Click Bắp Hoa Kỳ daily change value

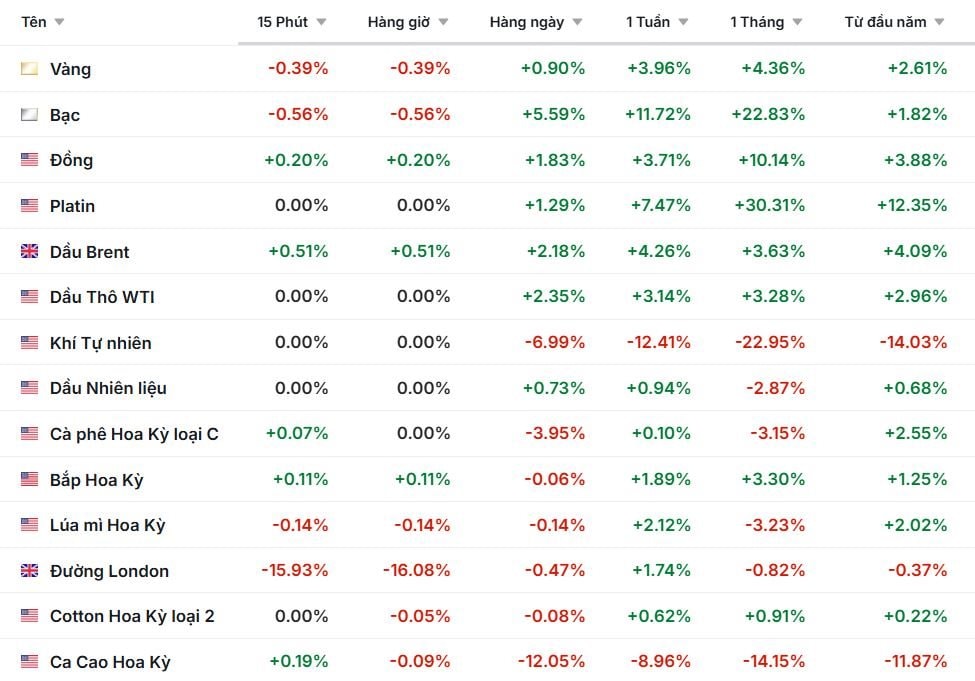pyautogui.click(x=553, y=479)
